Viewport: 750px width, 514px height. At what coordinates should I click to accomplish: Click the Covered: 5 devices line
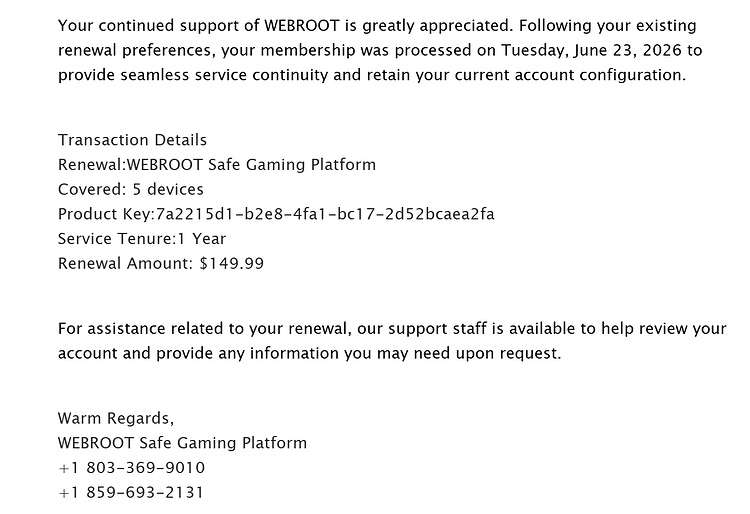tap(131, 189)
